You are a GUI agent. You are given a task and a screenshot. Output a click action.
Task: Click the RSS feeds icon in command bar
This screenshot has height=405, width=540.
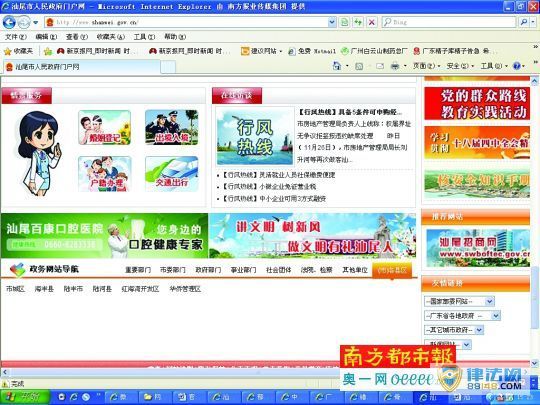(359, 66)
